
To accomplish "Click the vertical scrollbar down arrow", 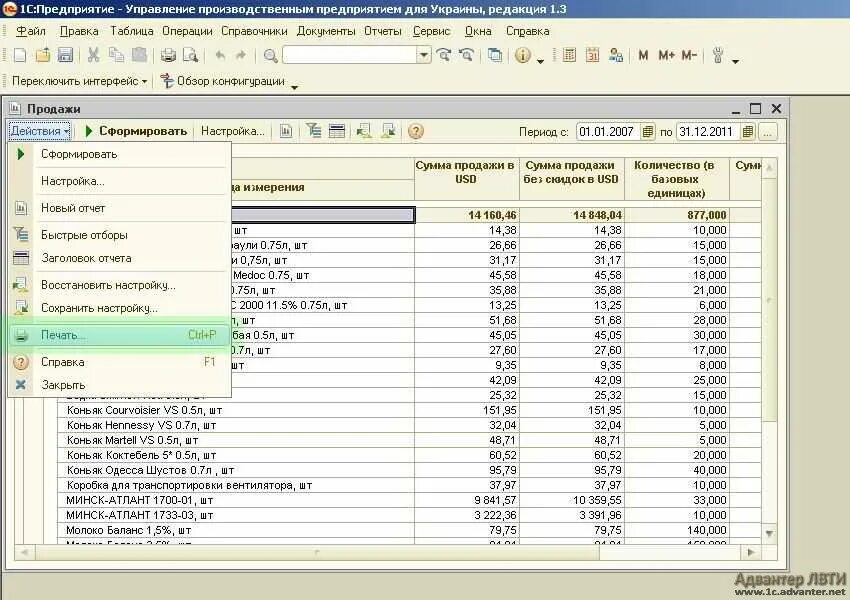I will (769, 533).
